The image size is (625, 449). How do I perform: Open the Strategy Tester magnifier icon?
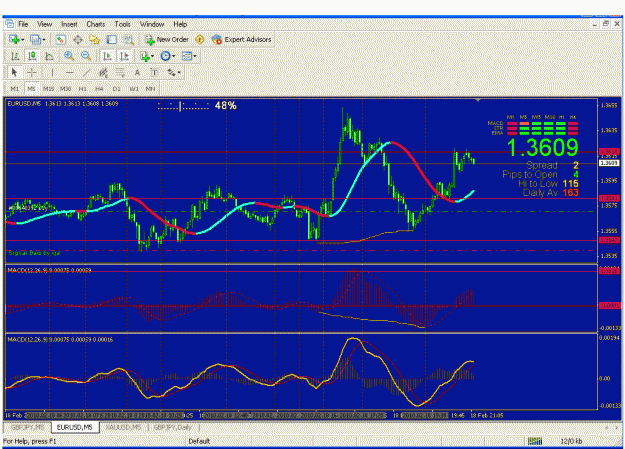(x=129, y=39)
